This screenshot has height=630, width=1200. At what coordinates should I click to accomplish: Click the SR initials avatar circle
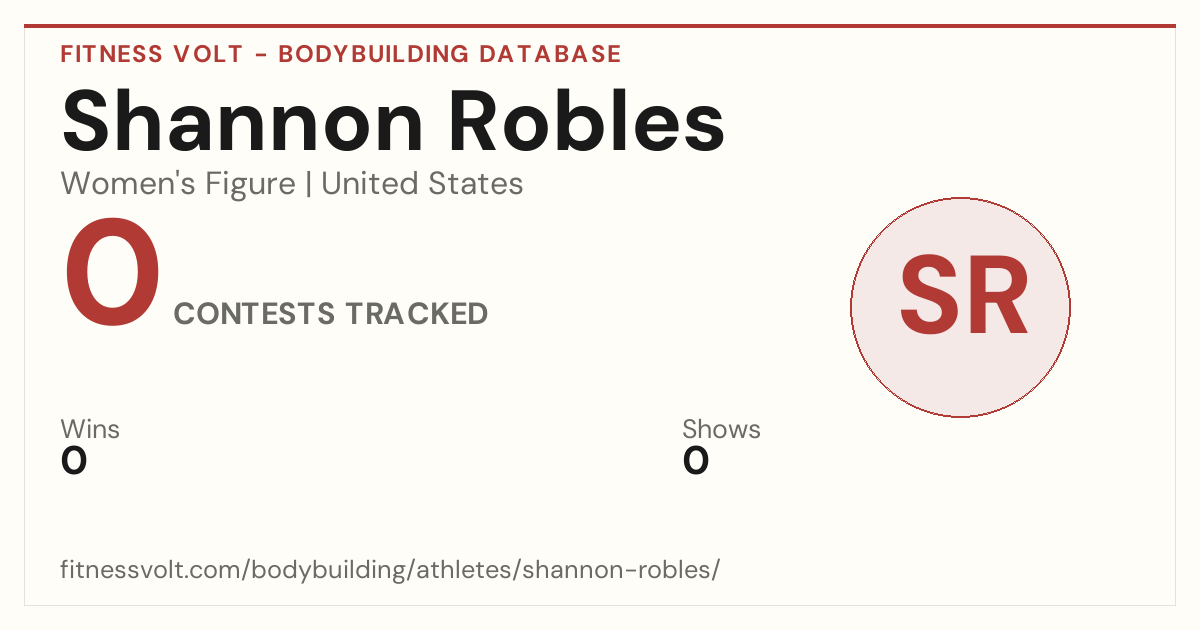coord(960,307)
